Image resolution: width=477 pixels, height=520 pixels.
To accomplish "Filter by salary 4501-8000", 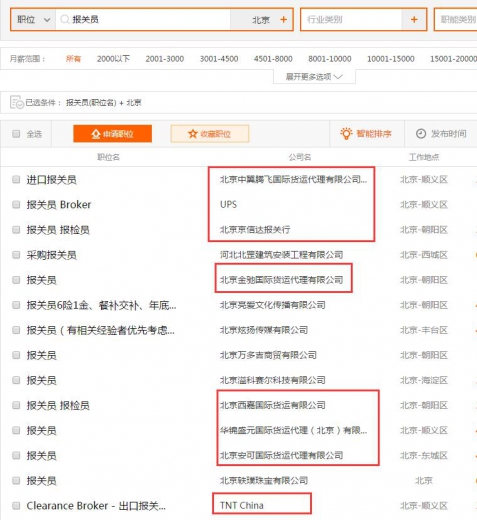I will click(273, 59).
